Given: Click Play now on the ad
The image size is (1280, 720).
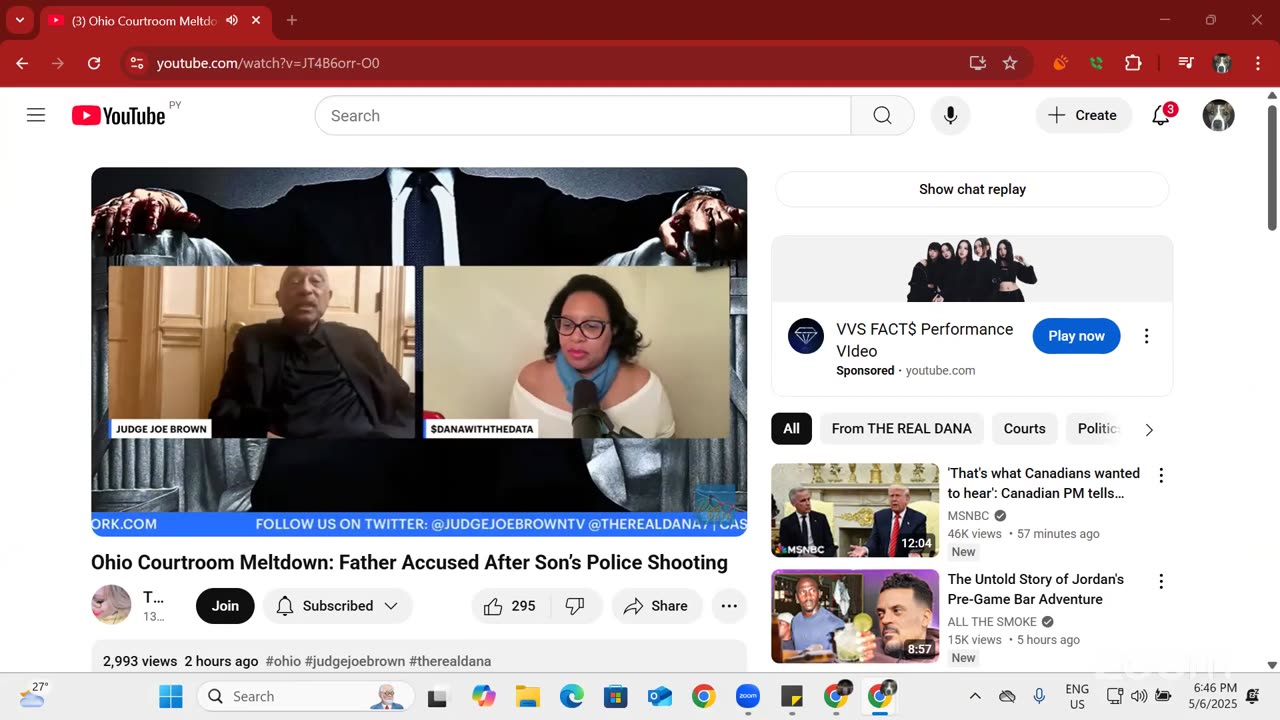Looking at the screenshot, I should 1076,336.
